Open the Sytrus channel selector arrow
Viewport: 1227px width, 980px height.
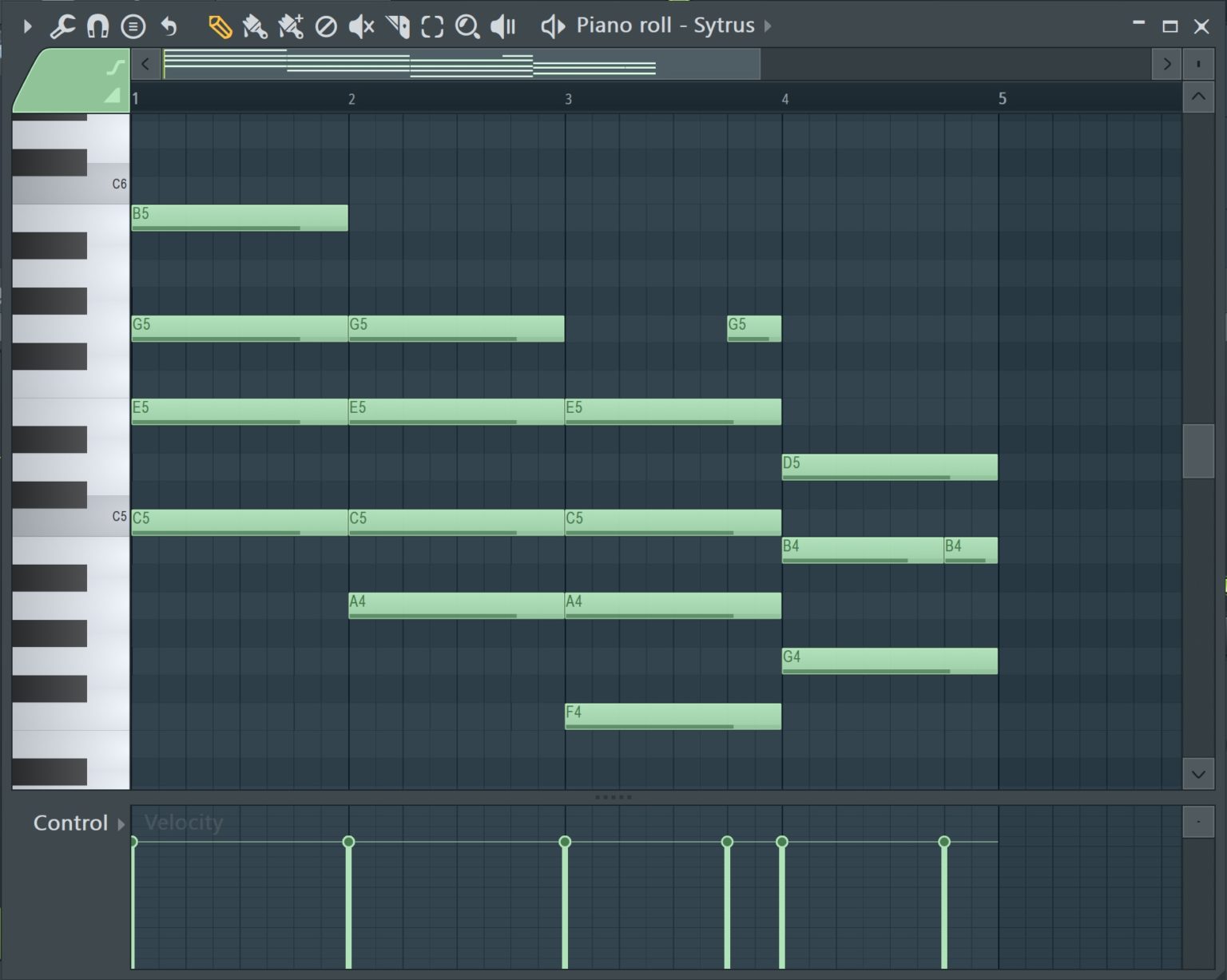coord(767,26)
